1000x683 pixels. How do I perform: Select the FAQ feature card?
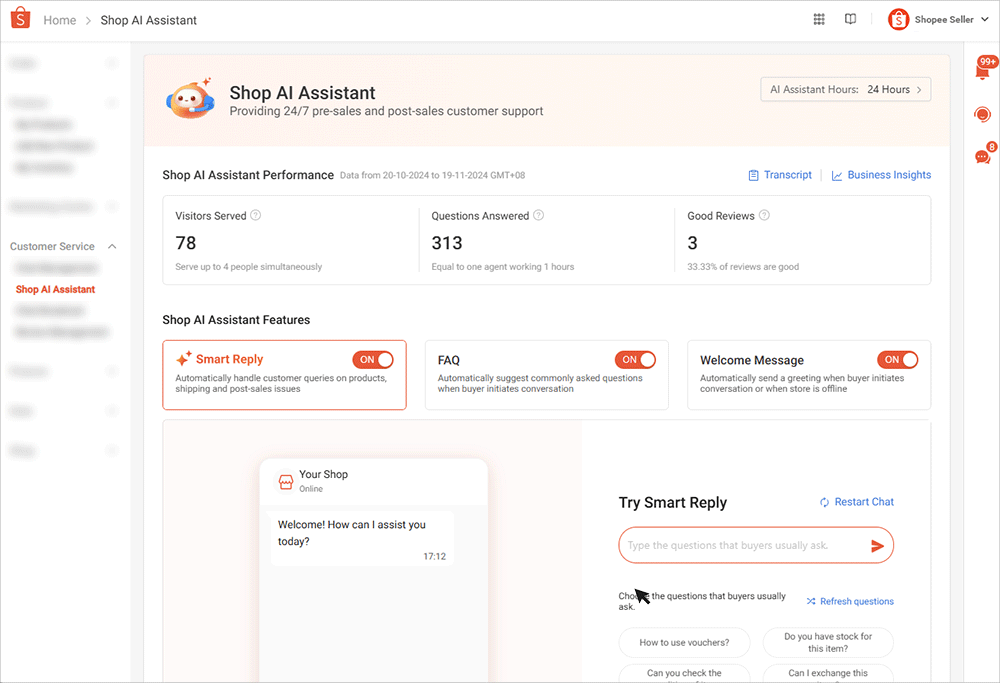pyautogui.click(x=547, y=375)
